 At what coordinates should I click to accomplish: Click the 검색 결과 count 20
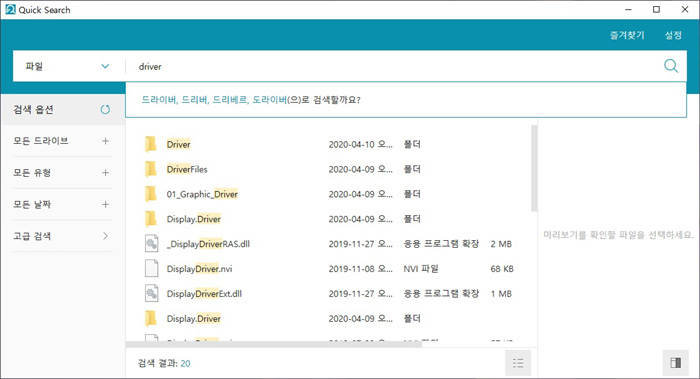185,363
